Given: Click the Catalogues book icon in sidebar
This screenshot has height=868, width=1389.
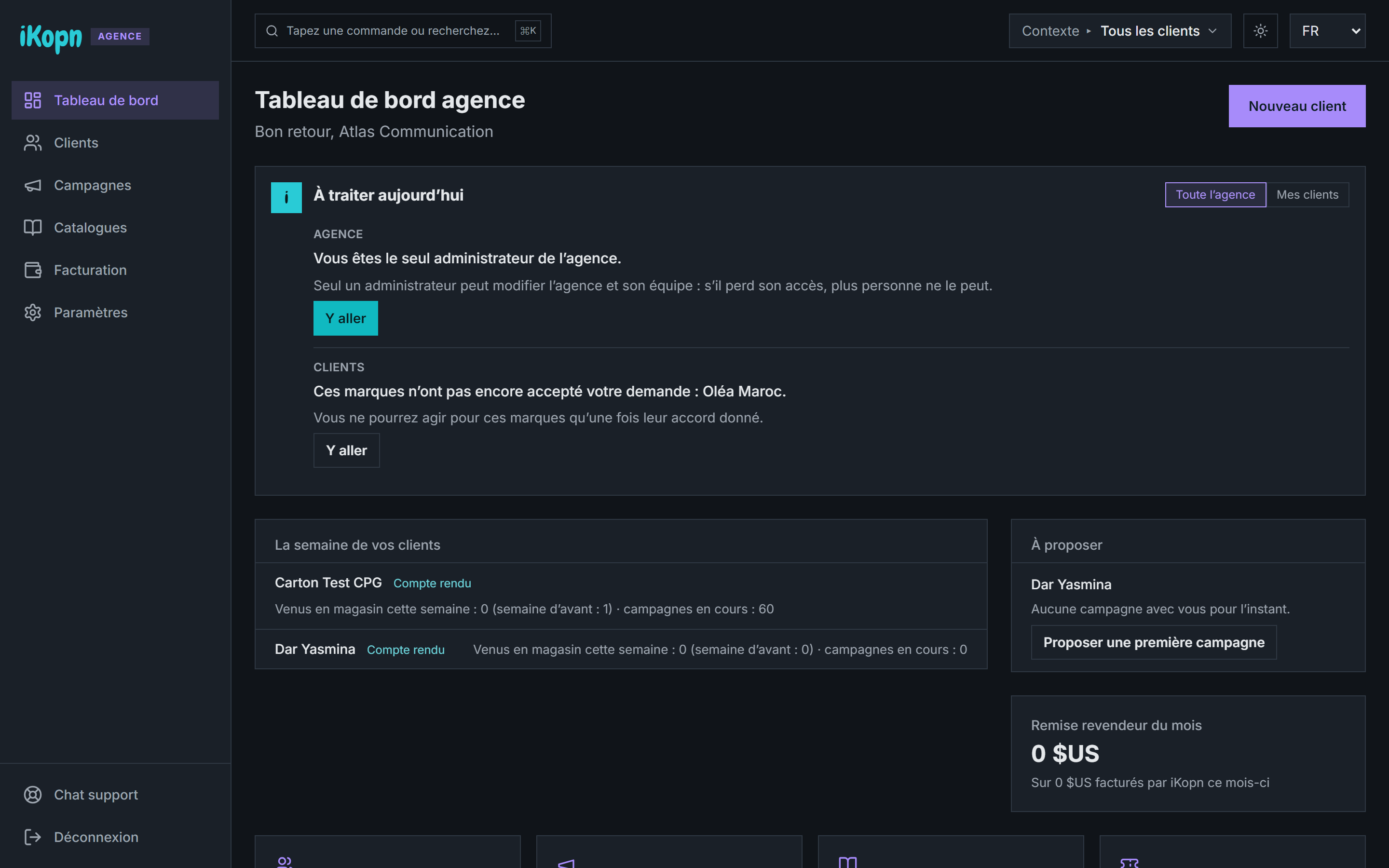Looking at the screenshot, I should click(x=33, y=228).
